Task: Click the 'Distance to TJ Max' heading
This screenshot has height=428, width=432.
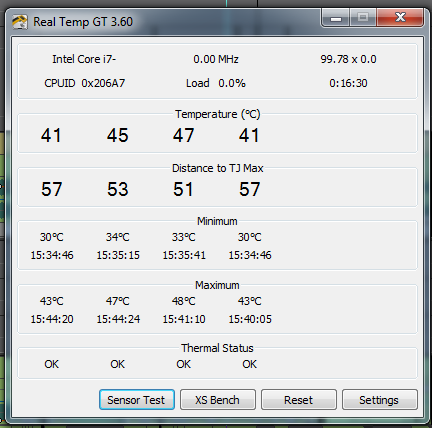Action: coord(218,168)
